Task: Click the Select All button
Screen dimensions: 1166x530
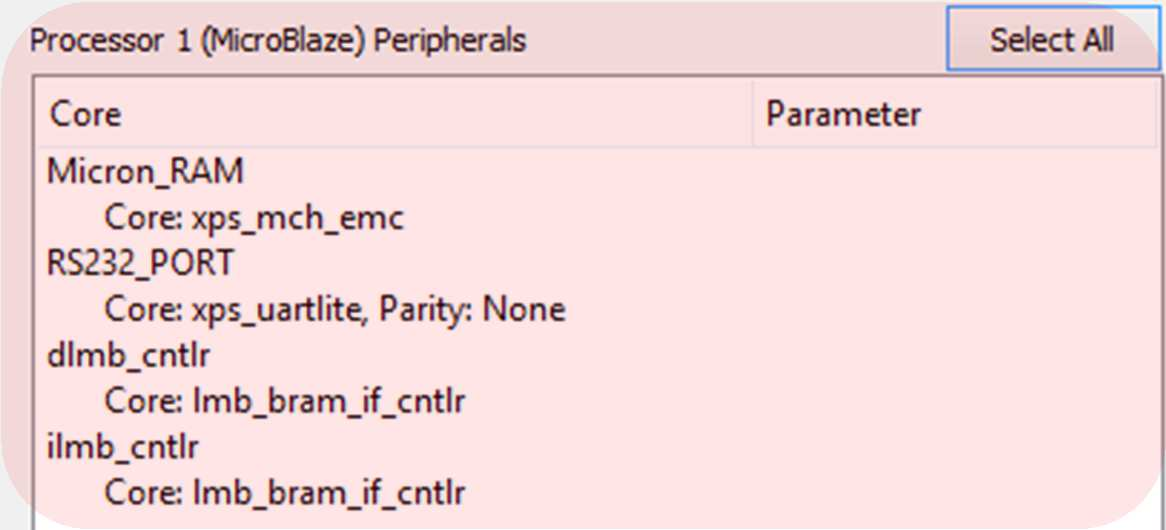Action: [x=1051, y=39]
